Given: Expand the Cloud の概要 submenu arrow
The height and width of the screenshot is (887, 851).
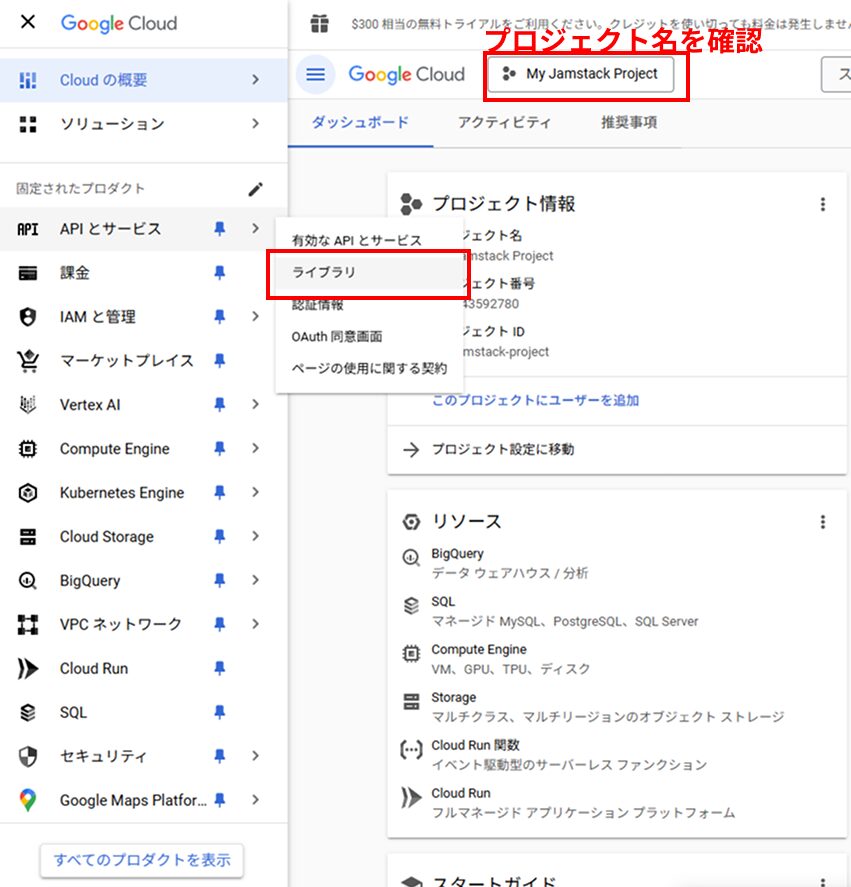Looking at the screenshot, I should (x=256, y=80).
